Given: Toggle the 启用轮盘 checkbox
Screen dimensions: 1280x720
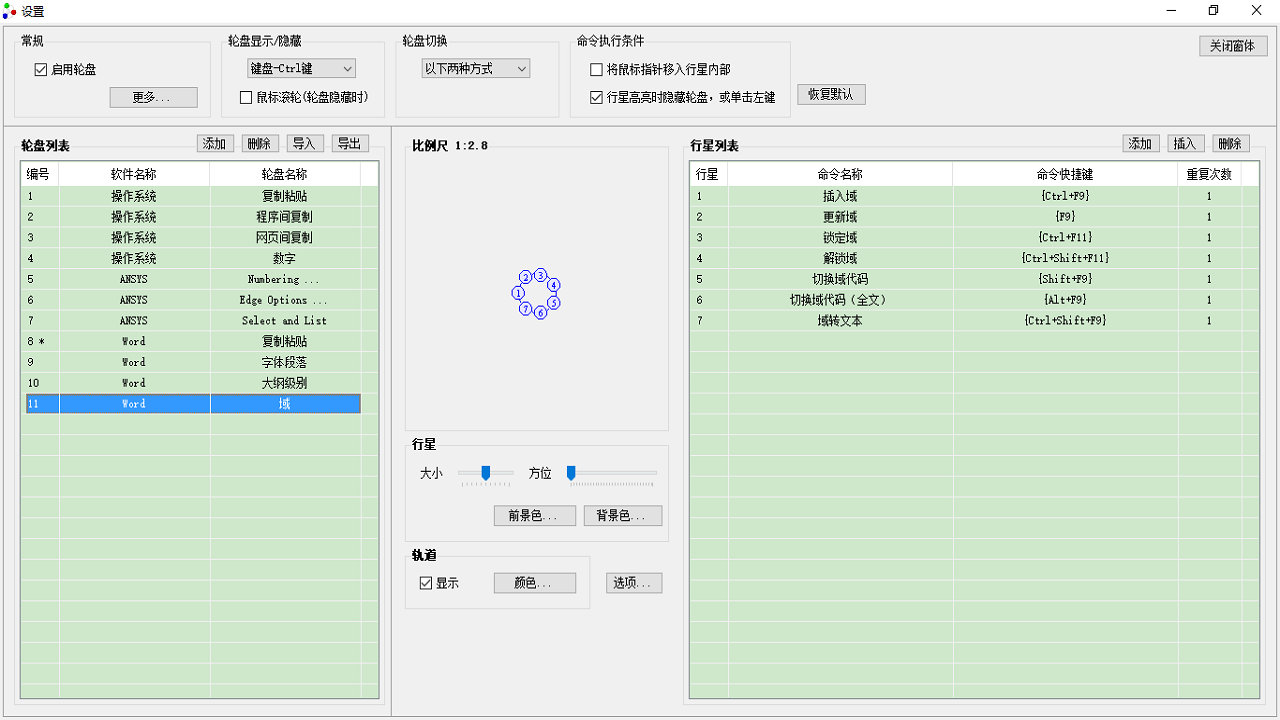Looking at the screenshot, I should tap(41, 69).
